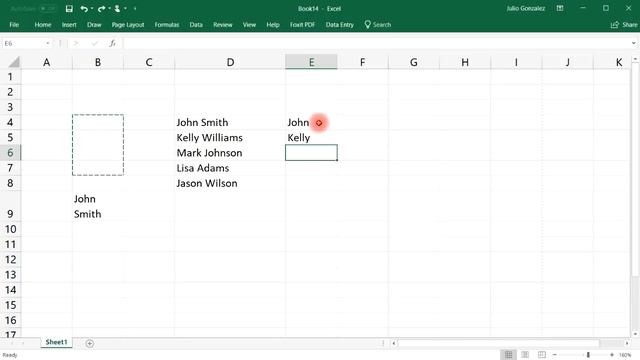The image size is (640, 360).
Task: Click cell containing Kelly Williams
Action: point(230,138)
